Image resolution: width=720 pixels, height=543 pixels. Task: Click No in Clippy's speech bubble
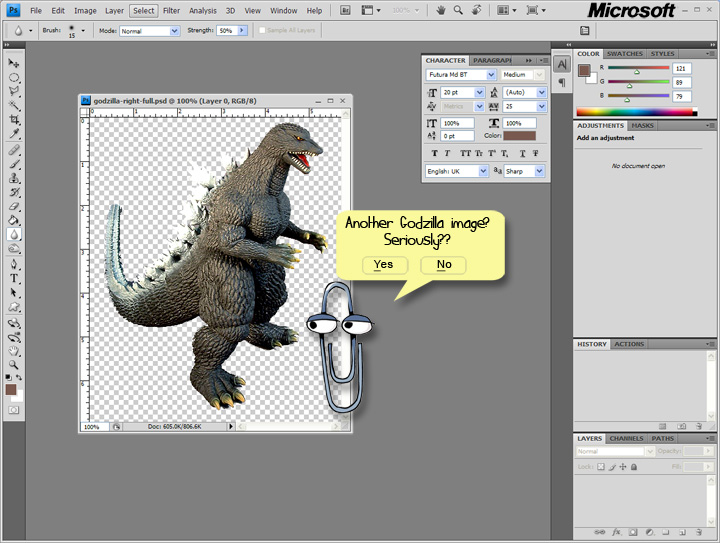tap(444, 265)
